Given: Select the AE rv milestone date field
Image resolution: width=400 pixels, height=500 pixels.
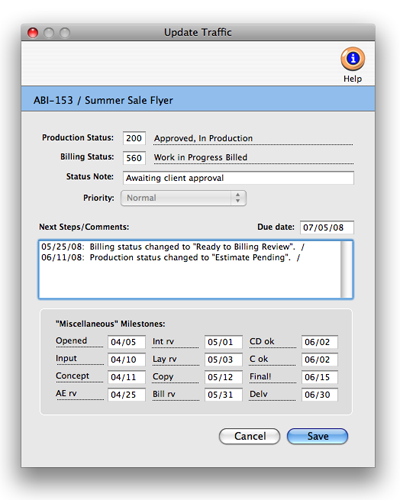Looking at the screenshot, I should pyautogui.click(x=126, y=395).
